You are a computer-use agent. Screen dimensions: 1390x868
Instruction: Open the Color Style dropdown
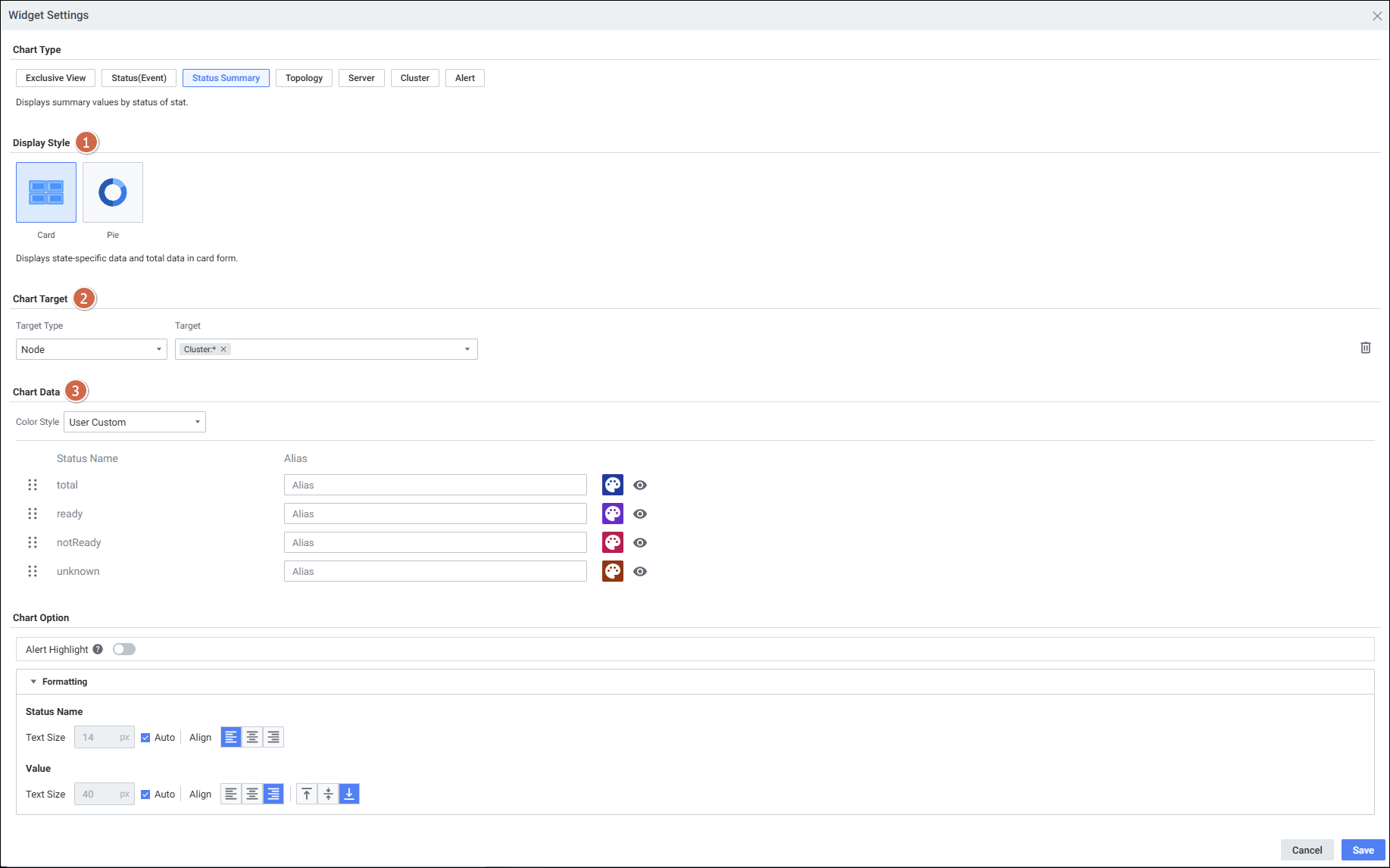coord(134,422)
